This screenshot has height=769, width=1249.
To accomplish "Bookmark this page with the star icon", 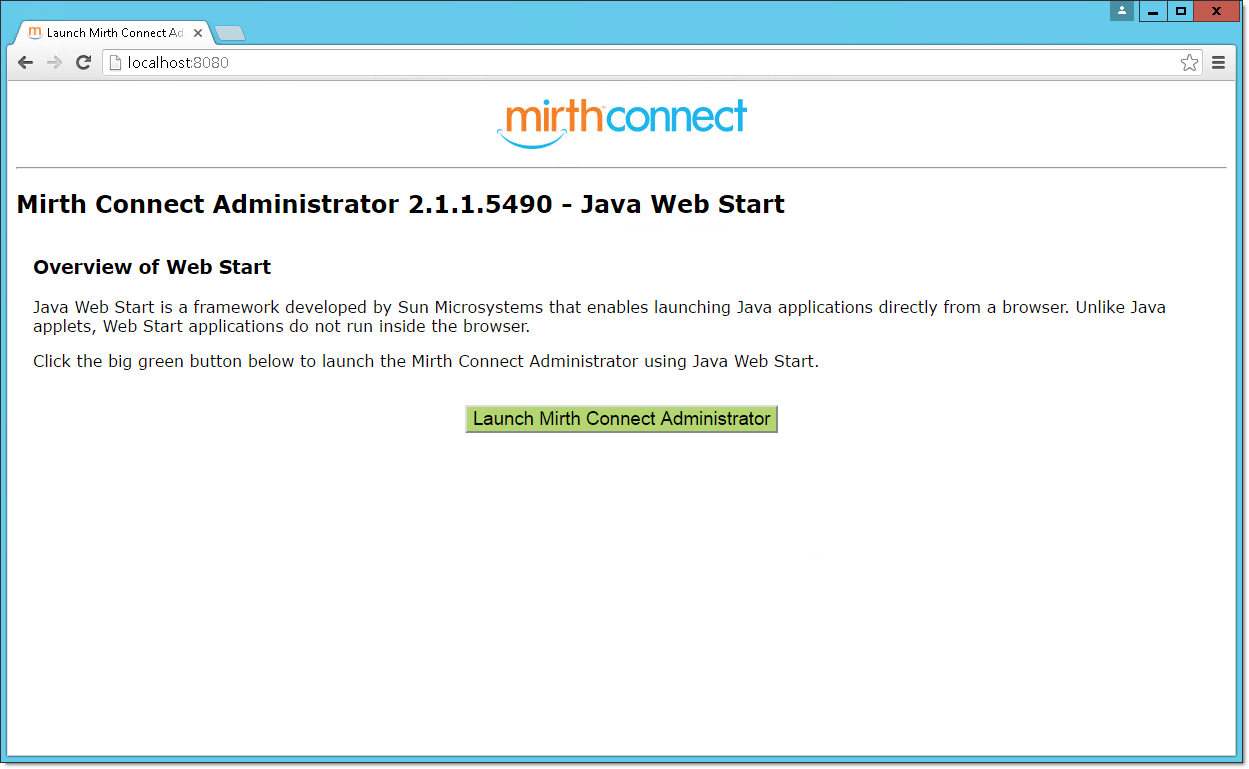I will point(1189,63).
